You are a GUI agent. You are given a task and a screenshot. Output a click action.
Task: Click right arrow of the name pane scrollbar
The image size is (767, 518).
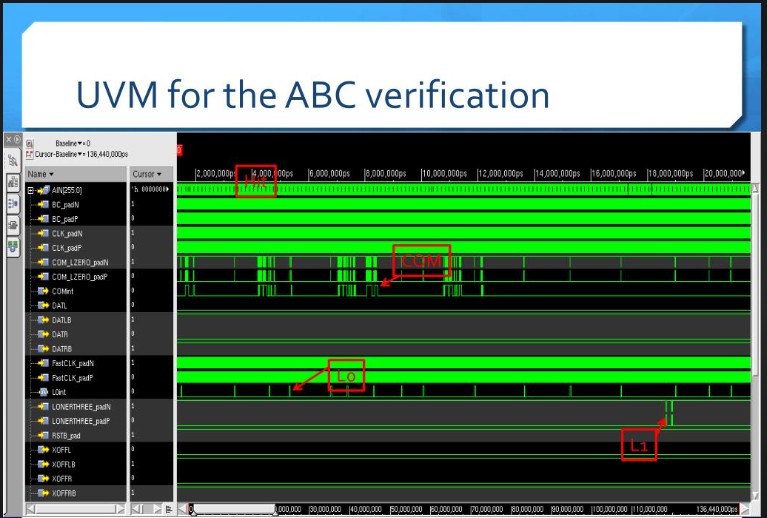click(x=121, y=509)
